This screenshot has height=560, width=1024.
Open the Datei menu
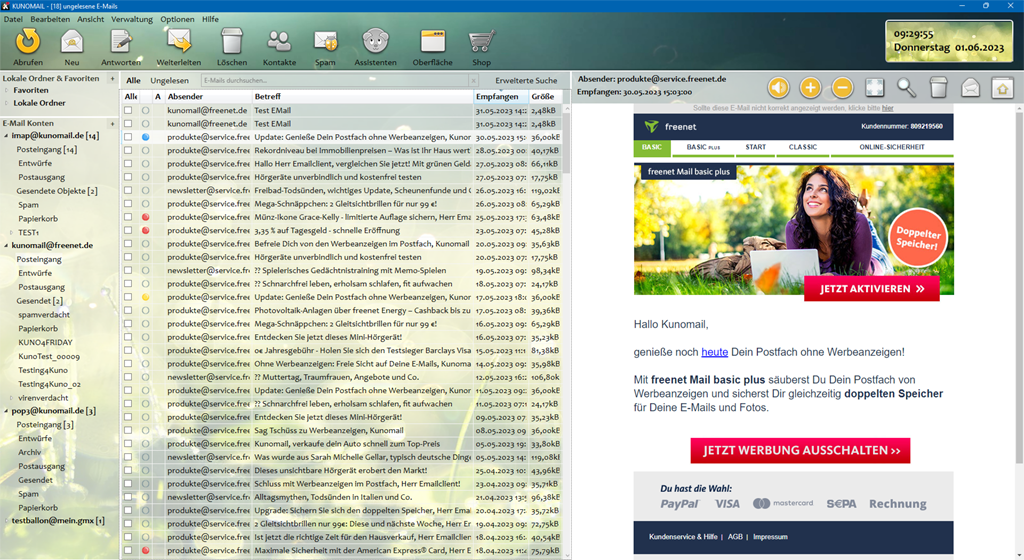click(13, 19)
